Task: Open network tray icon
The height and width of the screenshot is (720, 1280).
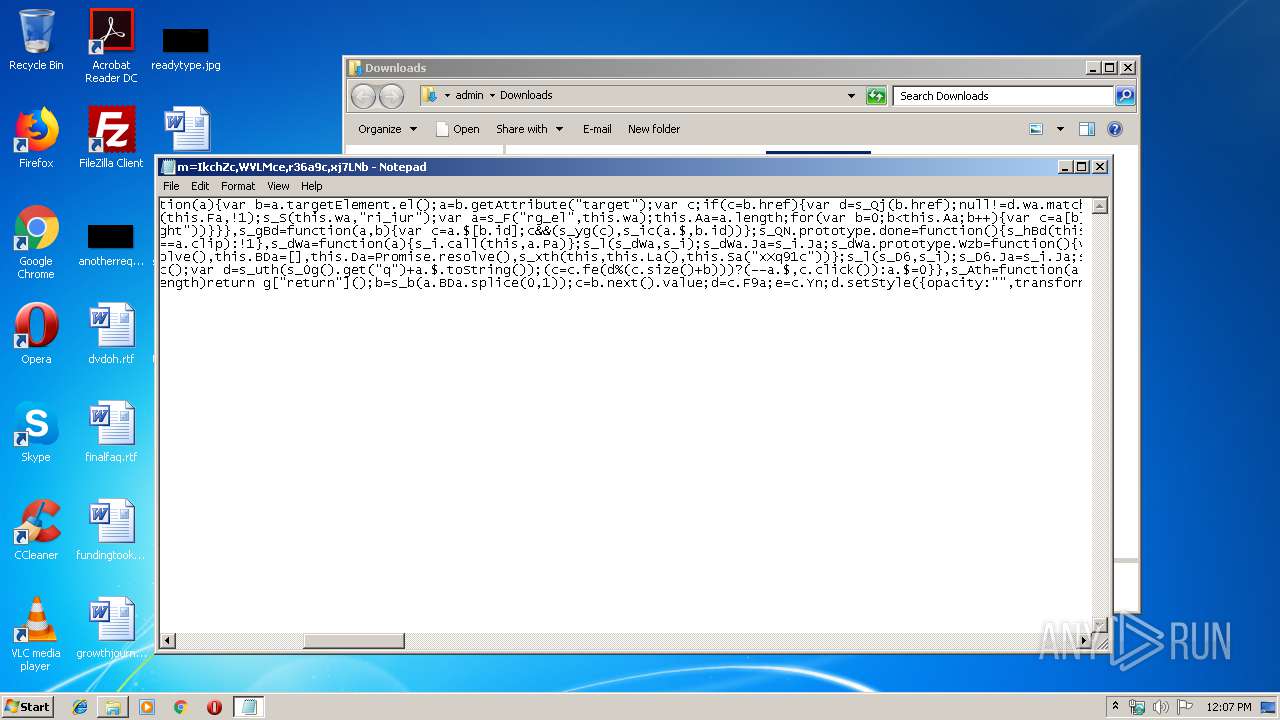Action: [x=1137, y=707]
